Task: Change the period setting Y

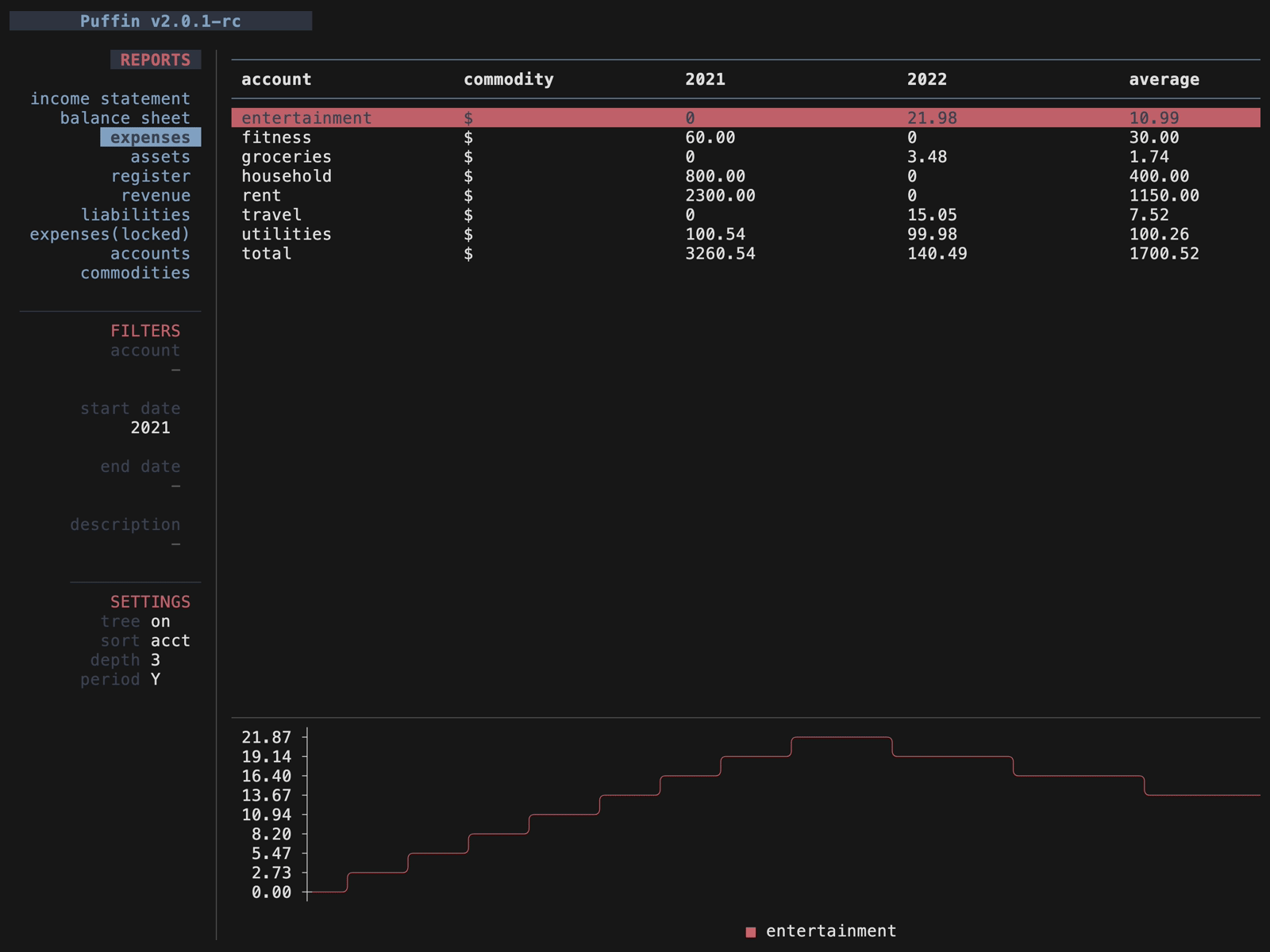Action: pos(156,680)
